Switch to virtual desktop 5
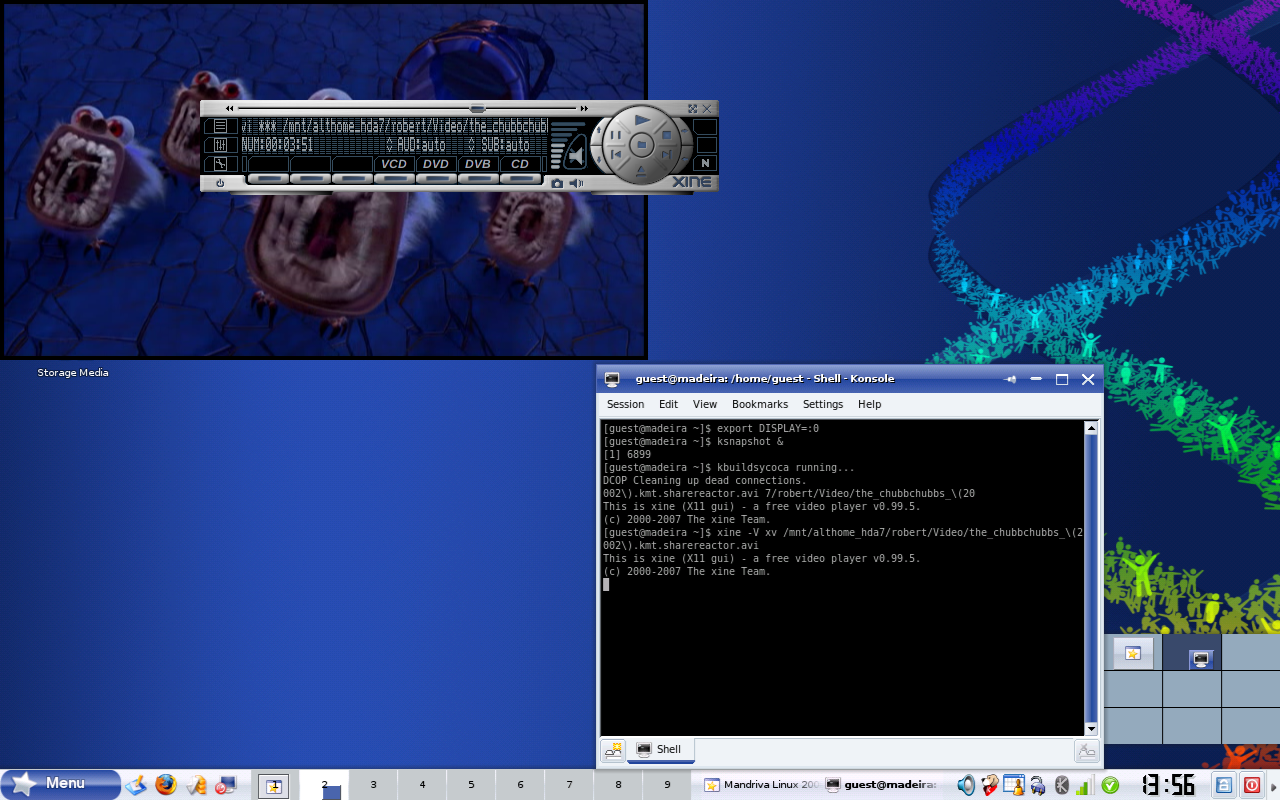This screenshot has width=1280, height=800. (471, 785)
